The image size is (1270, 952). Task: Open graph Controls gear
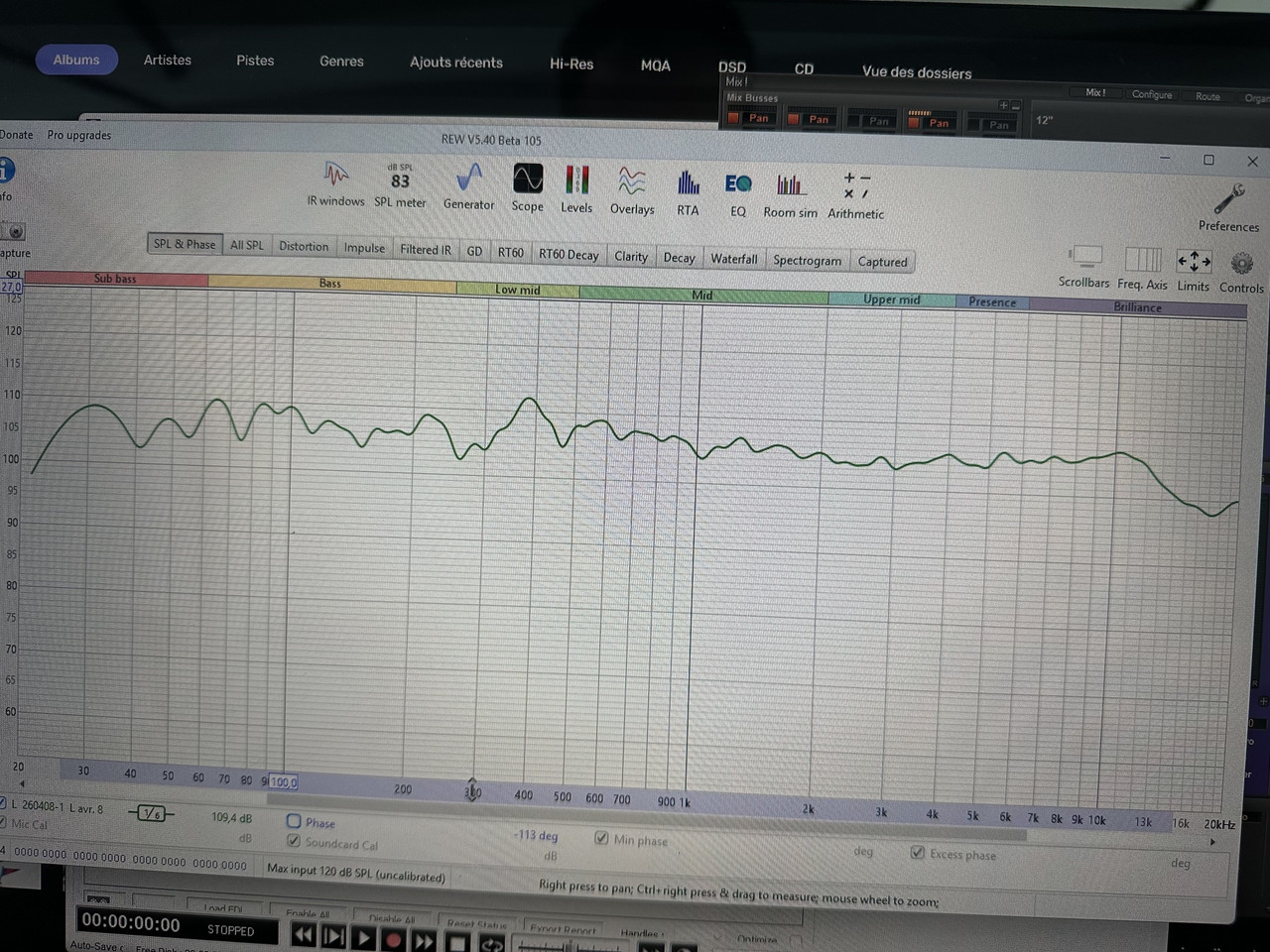click(1241, 273)
